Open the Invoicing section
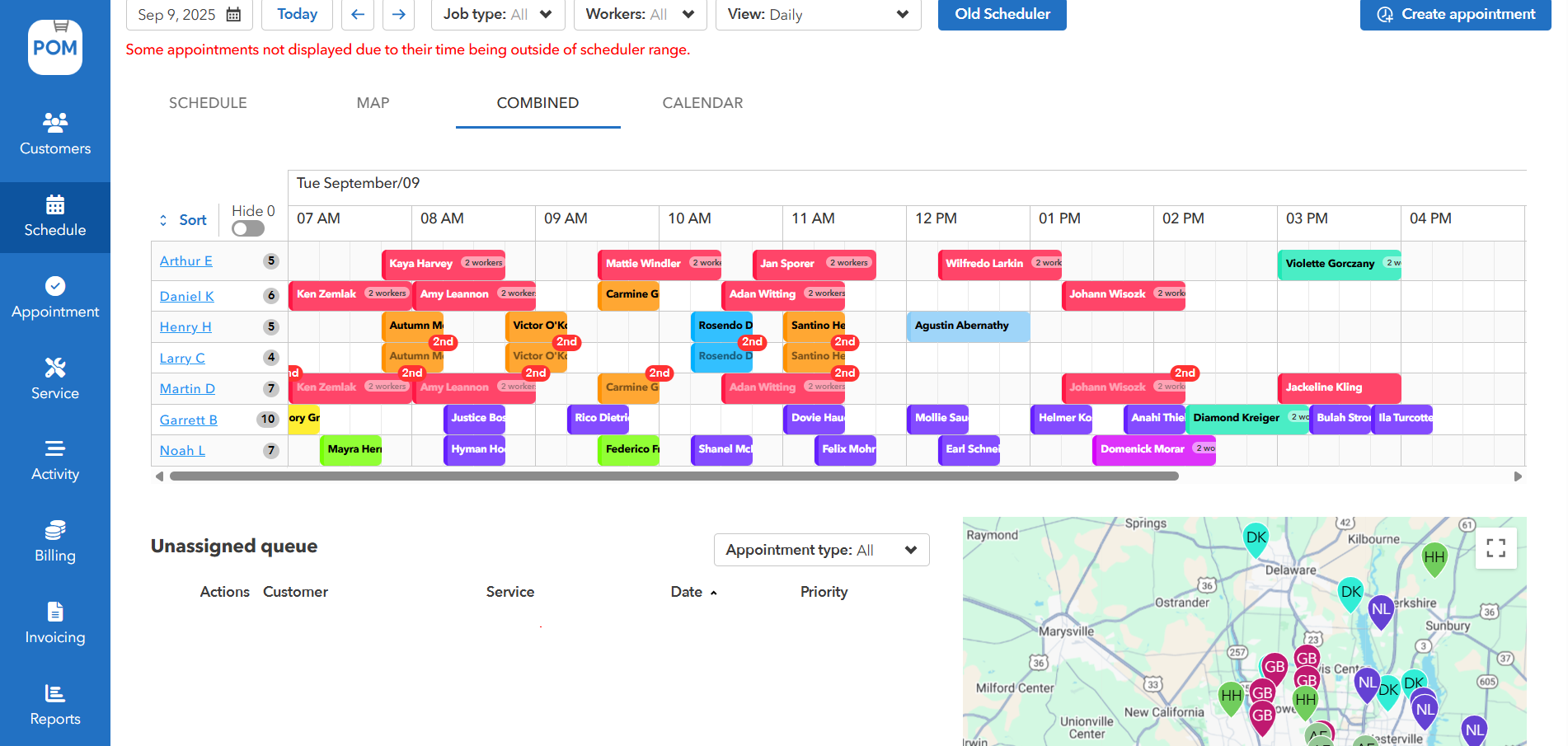This screenshot has width=1568, height=746. (x=55, y=623)
